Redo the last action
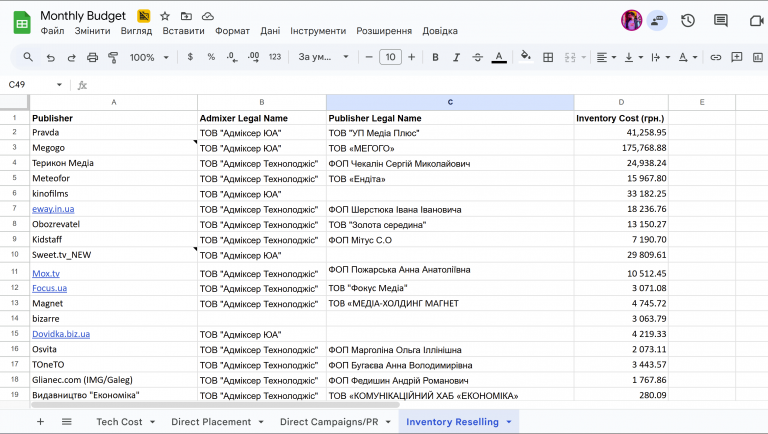This screenshot has width=768, height=434. (x=72, y=57)
